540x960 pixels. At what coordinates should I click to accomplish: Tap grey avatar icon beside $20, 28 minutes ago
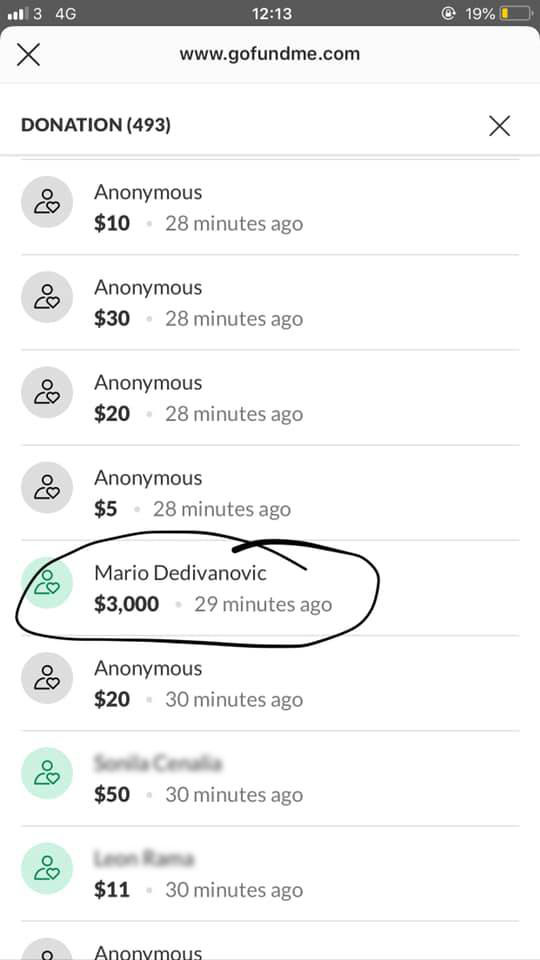coord(47,392)
